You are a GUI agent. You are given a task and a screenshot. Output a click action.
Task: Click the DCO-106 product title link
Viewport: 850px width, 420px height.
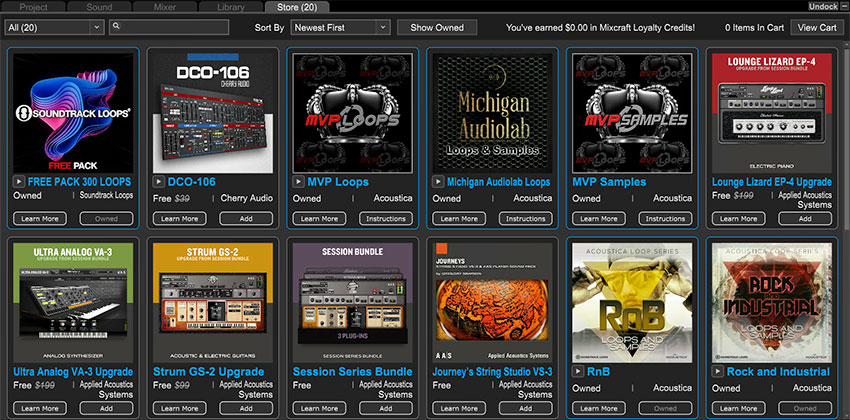pos(191,182)
